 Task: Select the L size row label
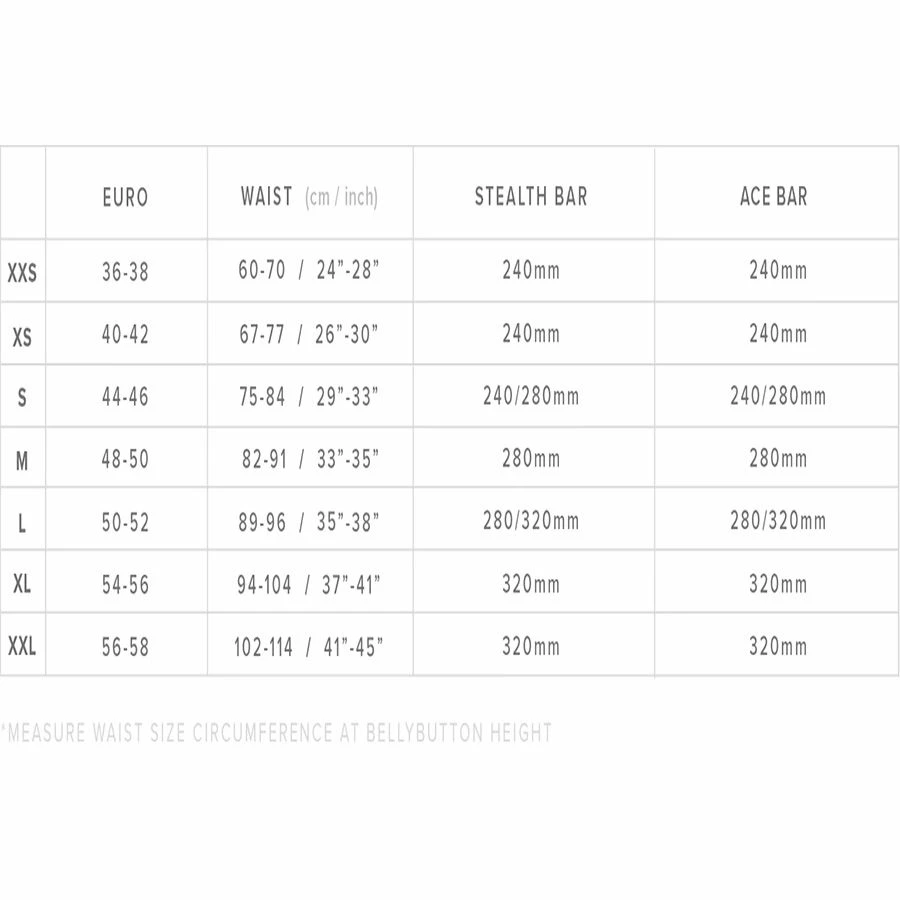[x=22, y=523]
